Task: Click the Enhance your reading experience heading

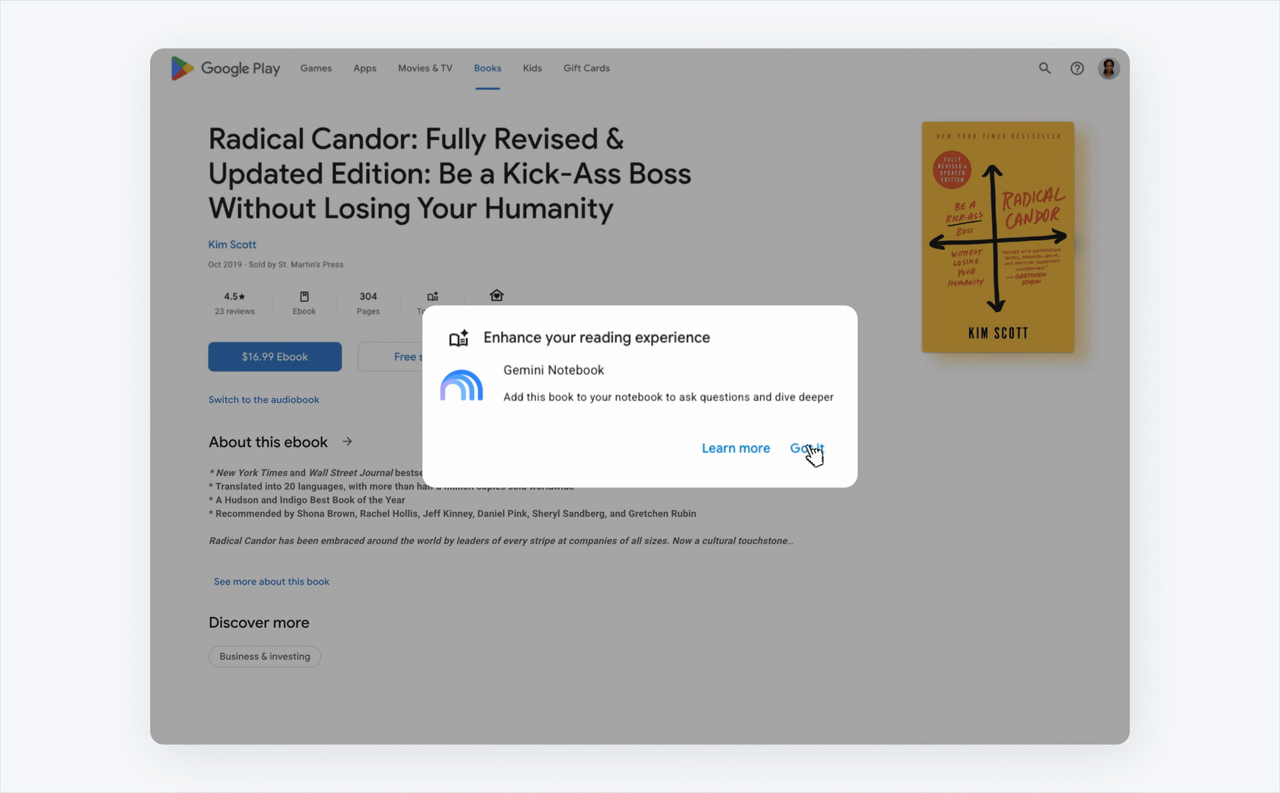Action: pos(597,338)
